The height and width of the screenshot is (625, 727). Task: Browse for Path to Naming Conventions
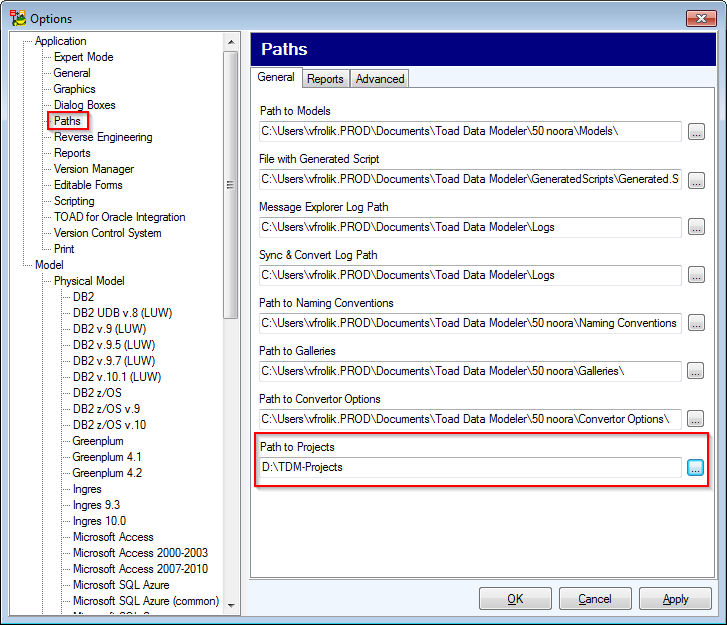tap(696, 323)
